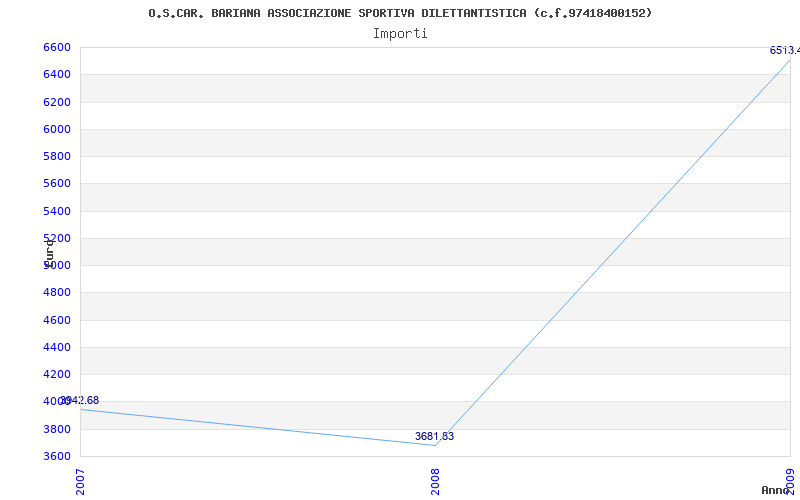Click the 4400 y-axis tick label
This screenshot has height=500, width=800.
(x=57, y=347)
